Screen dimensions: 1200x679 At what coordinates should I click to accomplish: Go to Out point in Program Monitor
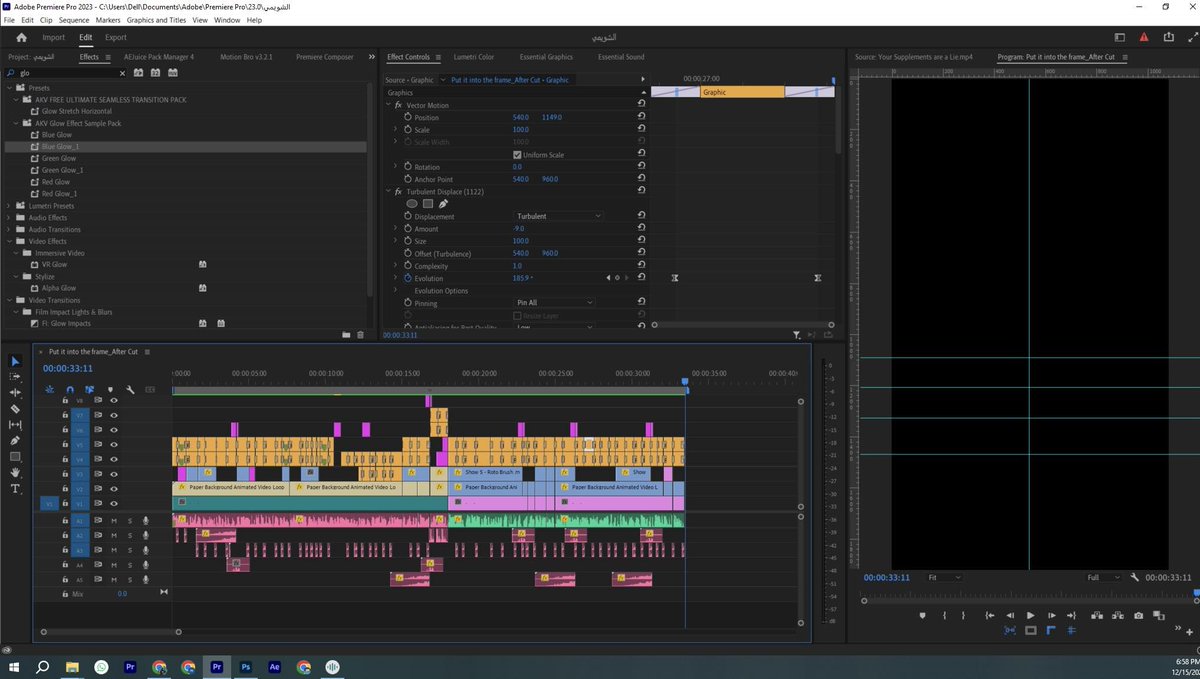[x=1072, y=616]
